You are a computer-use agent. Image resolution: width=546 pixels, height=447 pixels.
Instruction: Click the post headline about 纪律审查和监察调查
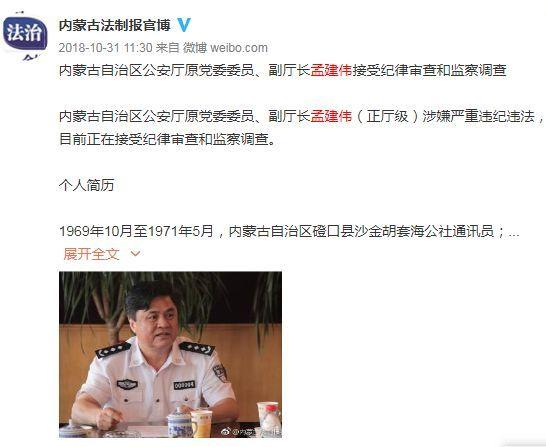pyautogui.click(x=282, y=70)
